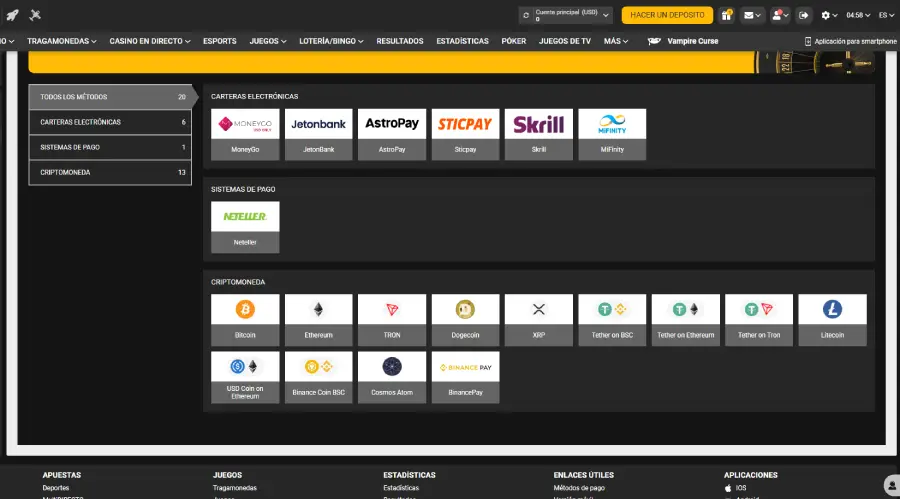This screenshot has width=900, height=499.
Task: Choose the Ethereum crypto option
Action: coord(318,318)
